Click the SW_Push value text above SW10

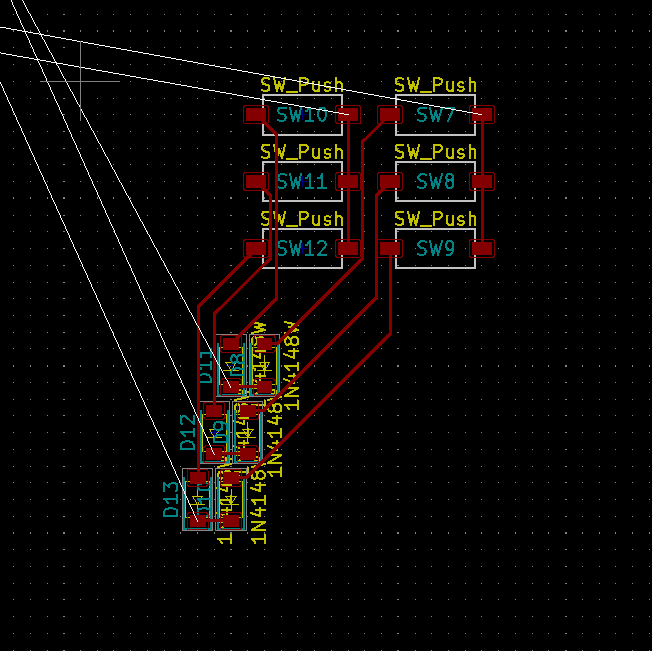click(302, 86)
